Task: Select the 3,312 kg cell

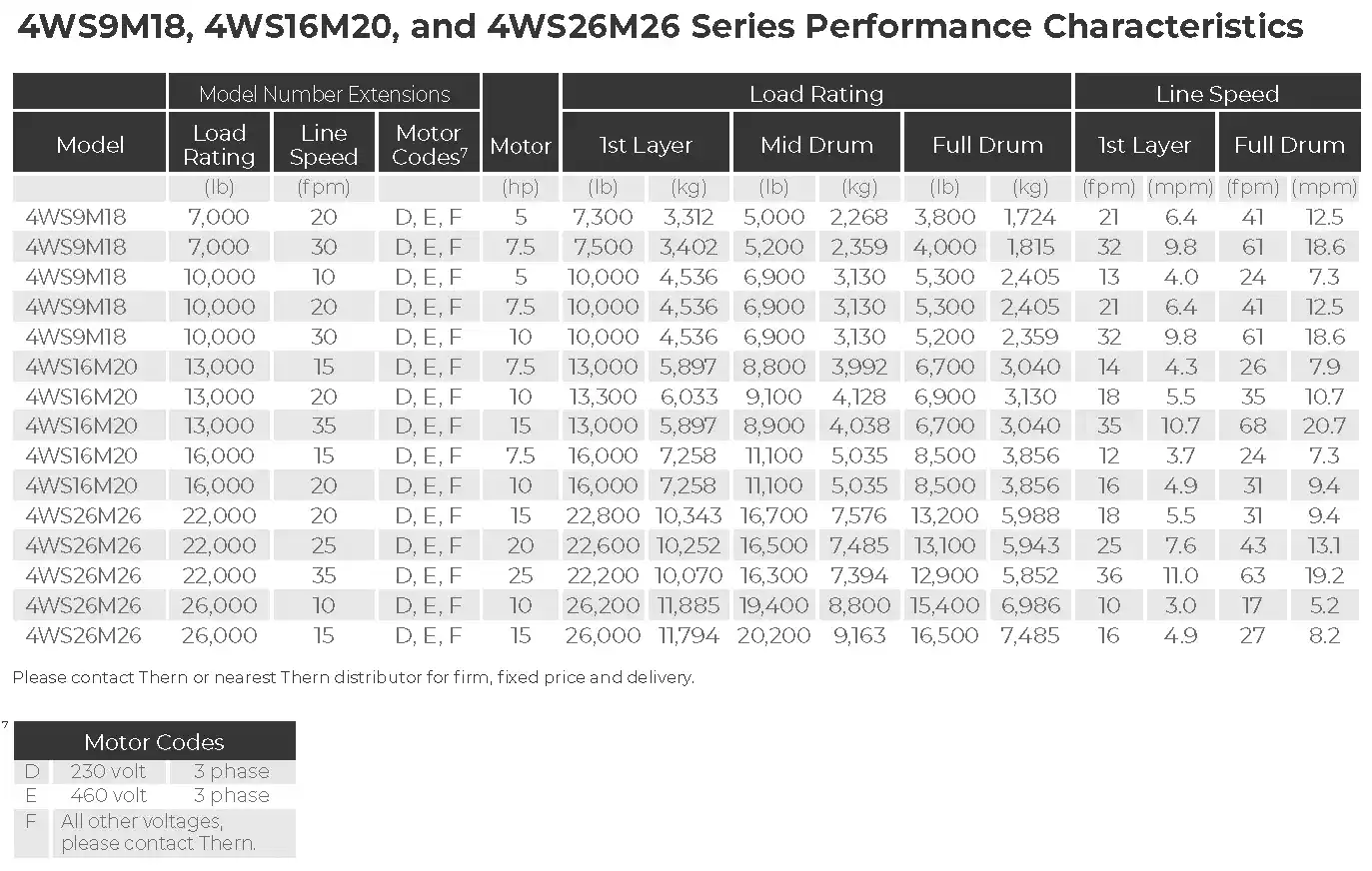Action: tap(687, 217)
